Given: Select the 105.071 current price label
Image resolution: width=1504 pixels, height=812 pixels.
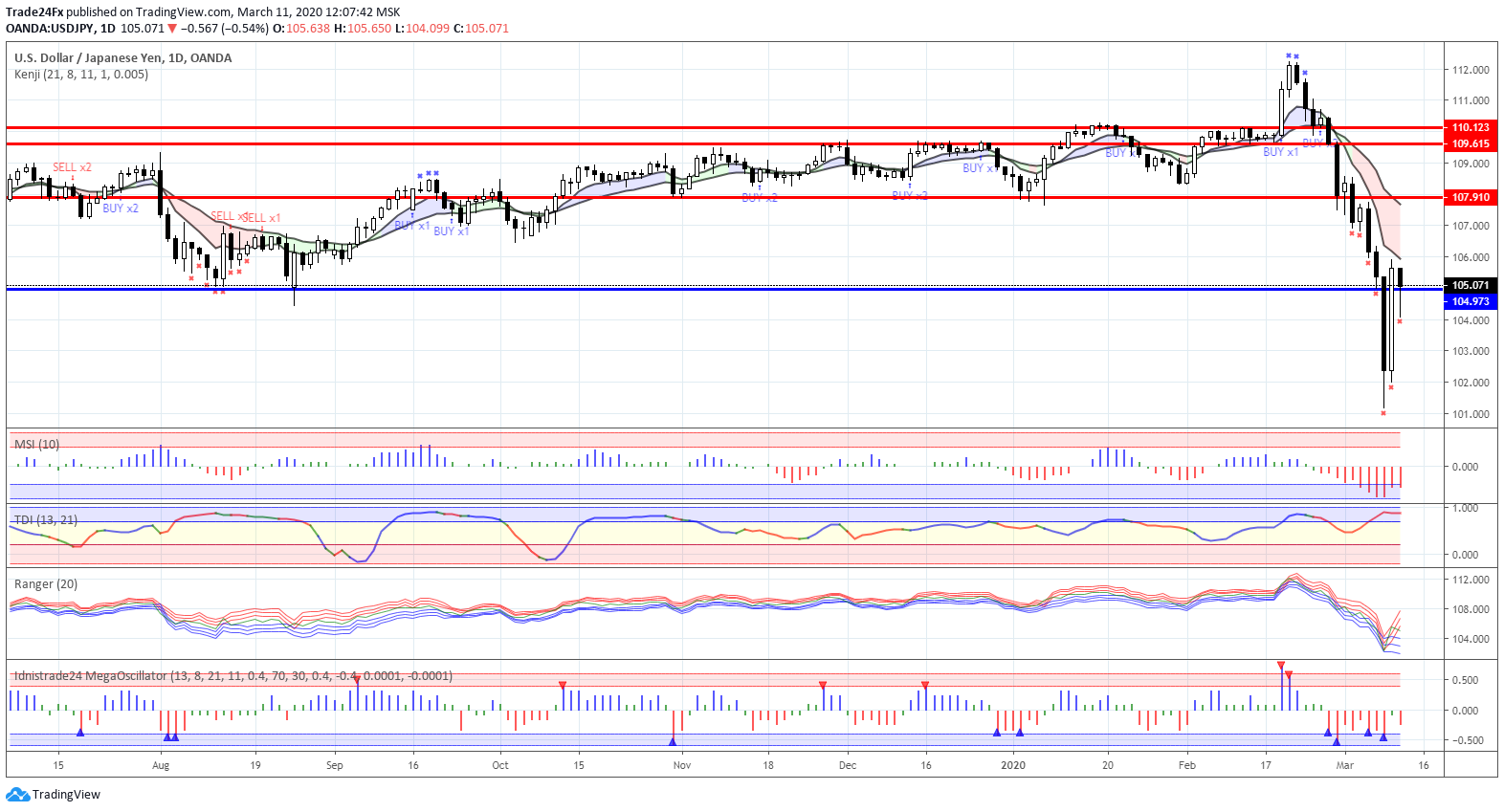Looking at the screenshot, I should (1471, 285).
